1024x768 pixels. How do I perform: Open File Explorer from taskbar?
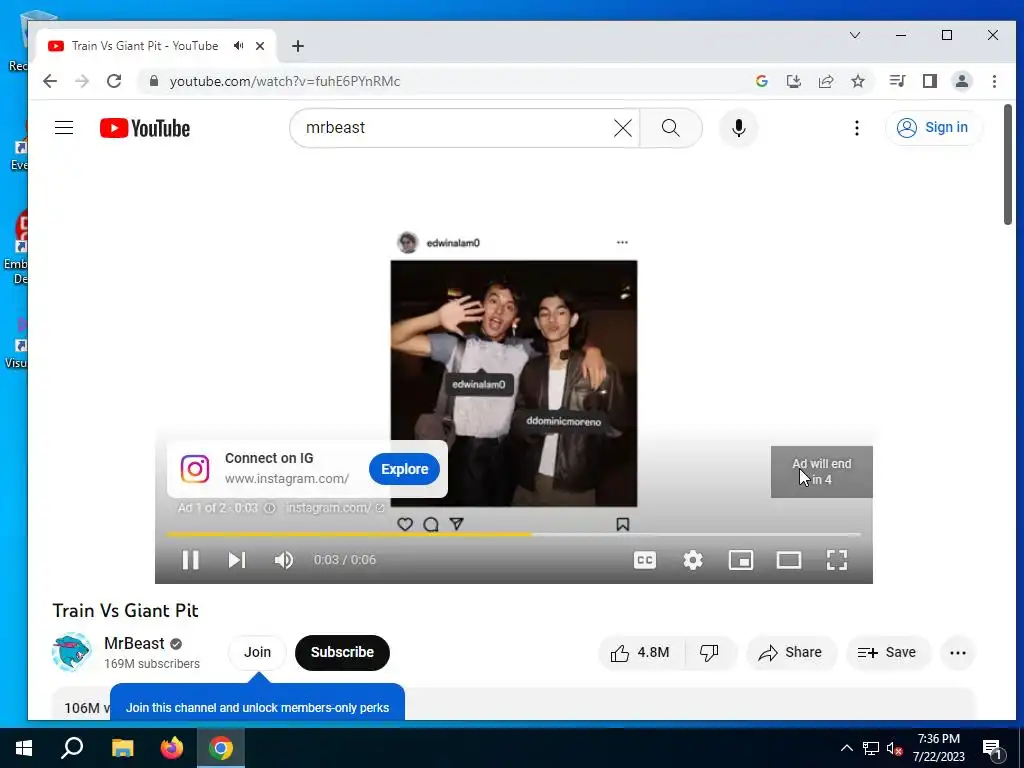122,748
